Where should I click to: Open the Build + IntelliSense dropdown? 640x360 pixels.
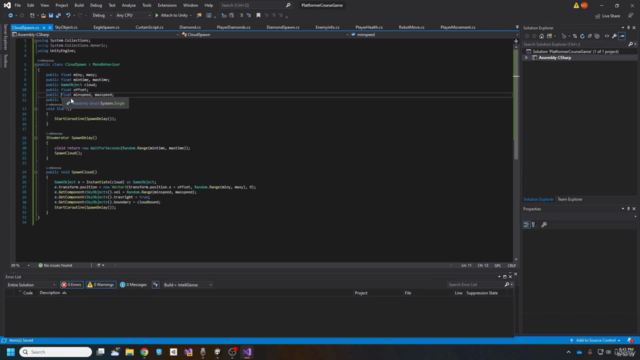(x=187, y=285)
